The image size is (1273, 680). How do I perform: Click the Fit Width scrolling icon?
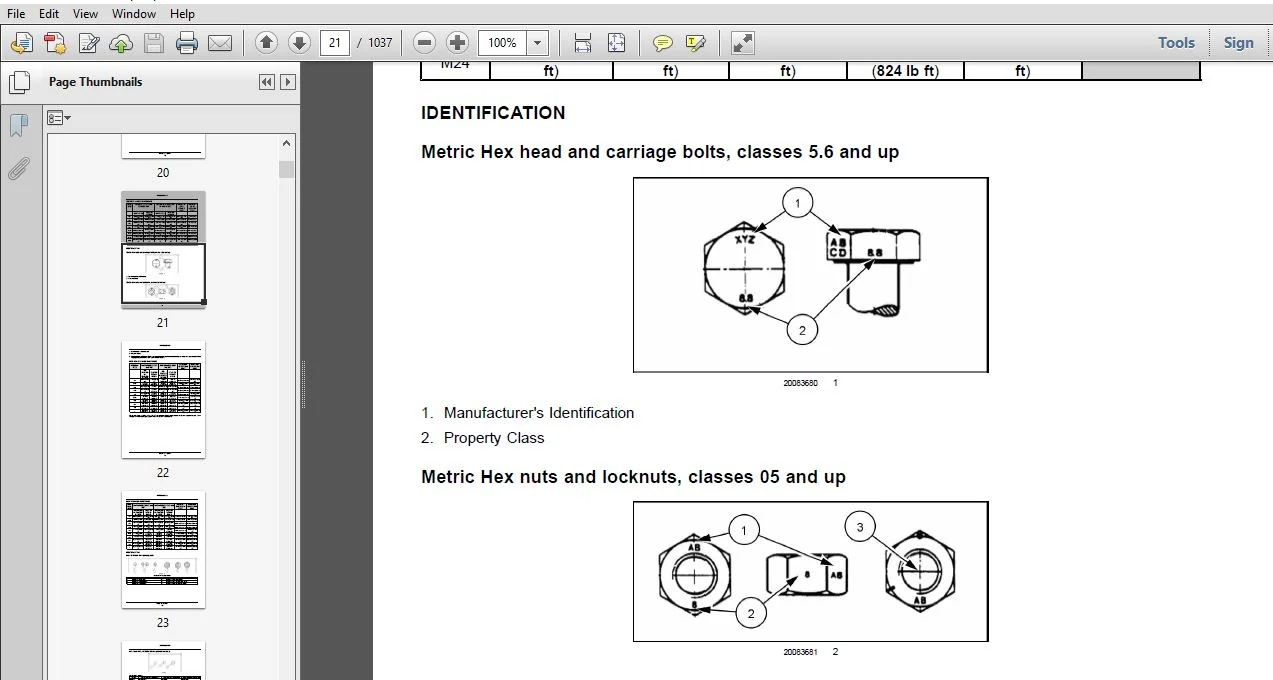[583, 42]
